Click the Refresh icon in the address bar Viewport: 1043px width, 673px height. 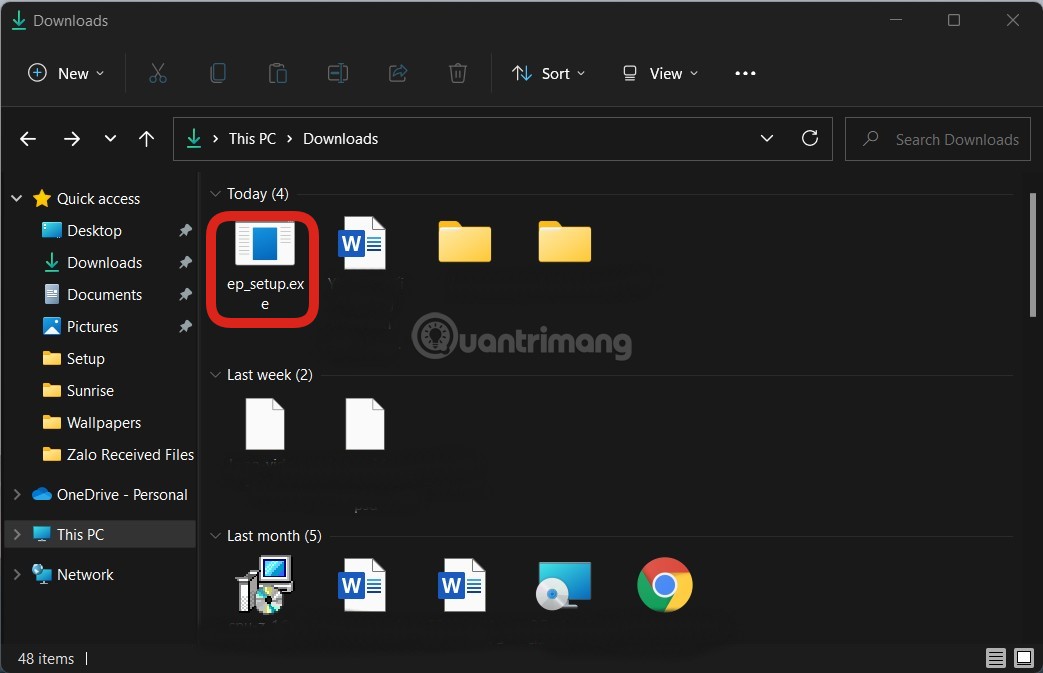coord(810,138)
